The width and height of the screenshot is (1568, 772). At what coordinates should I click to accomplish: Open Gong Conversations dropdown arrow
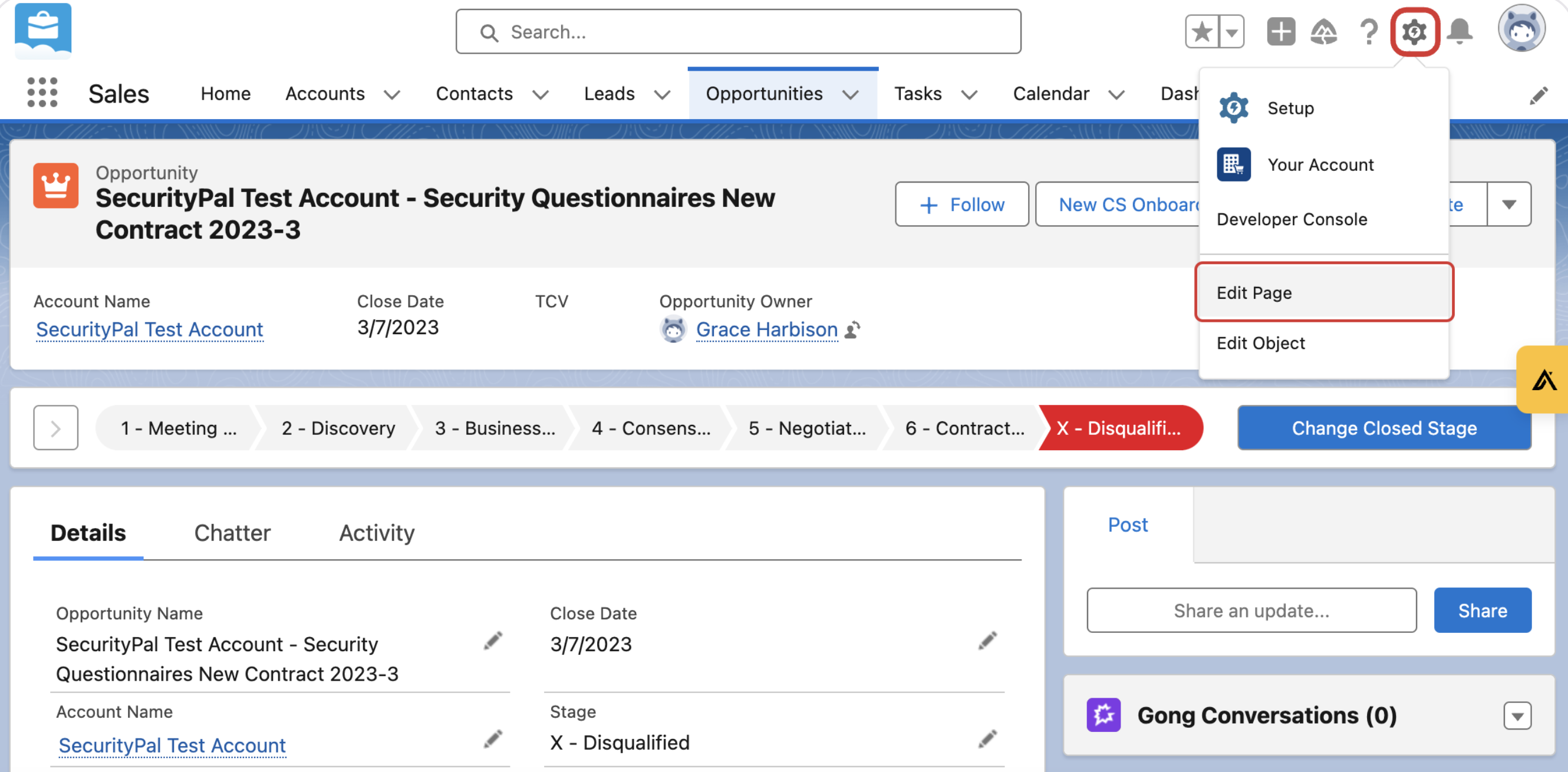[x=1517, y=716]
